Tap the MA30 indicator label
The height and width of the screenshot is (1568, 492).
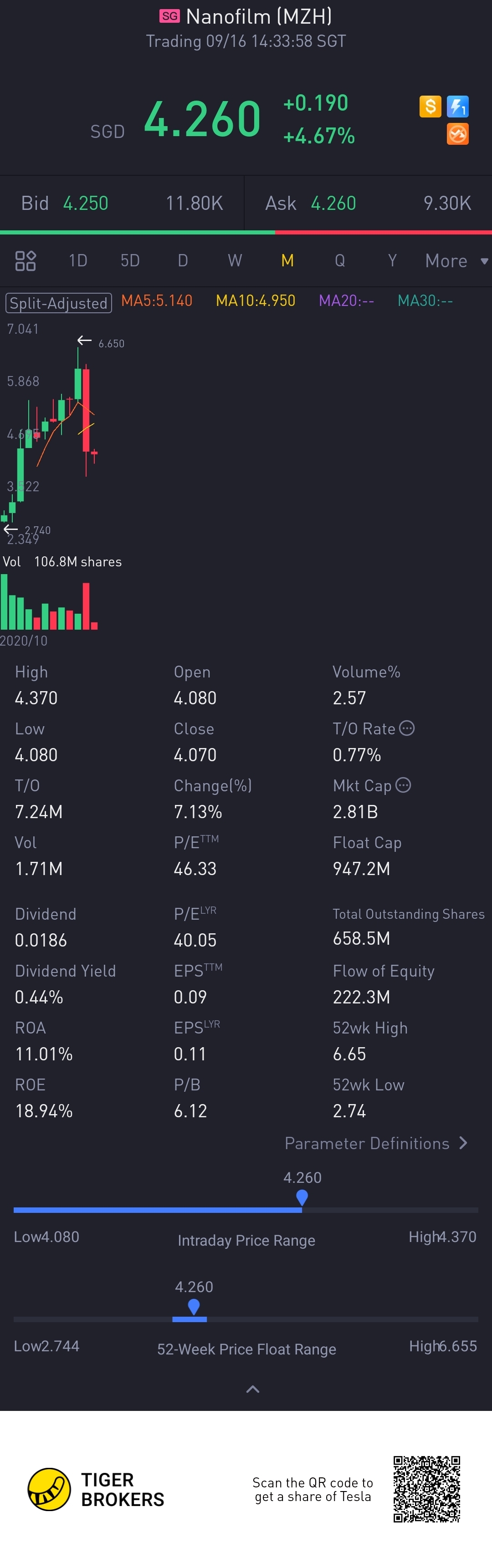tap(425, 300)
